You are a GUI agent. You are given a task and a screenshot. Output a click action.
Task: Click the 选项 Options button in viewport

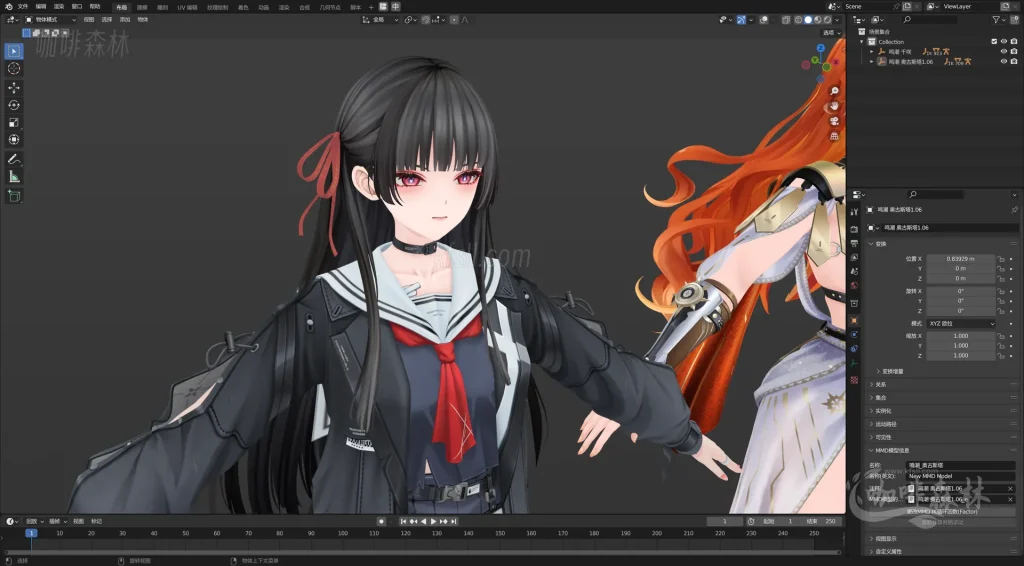click(x=832, y=33)
